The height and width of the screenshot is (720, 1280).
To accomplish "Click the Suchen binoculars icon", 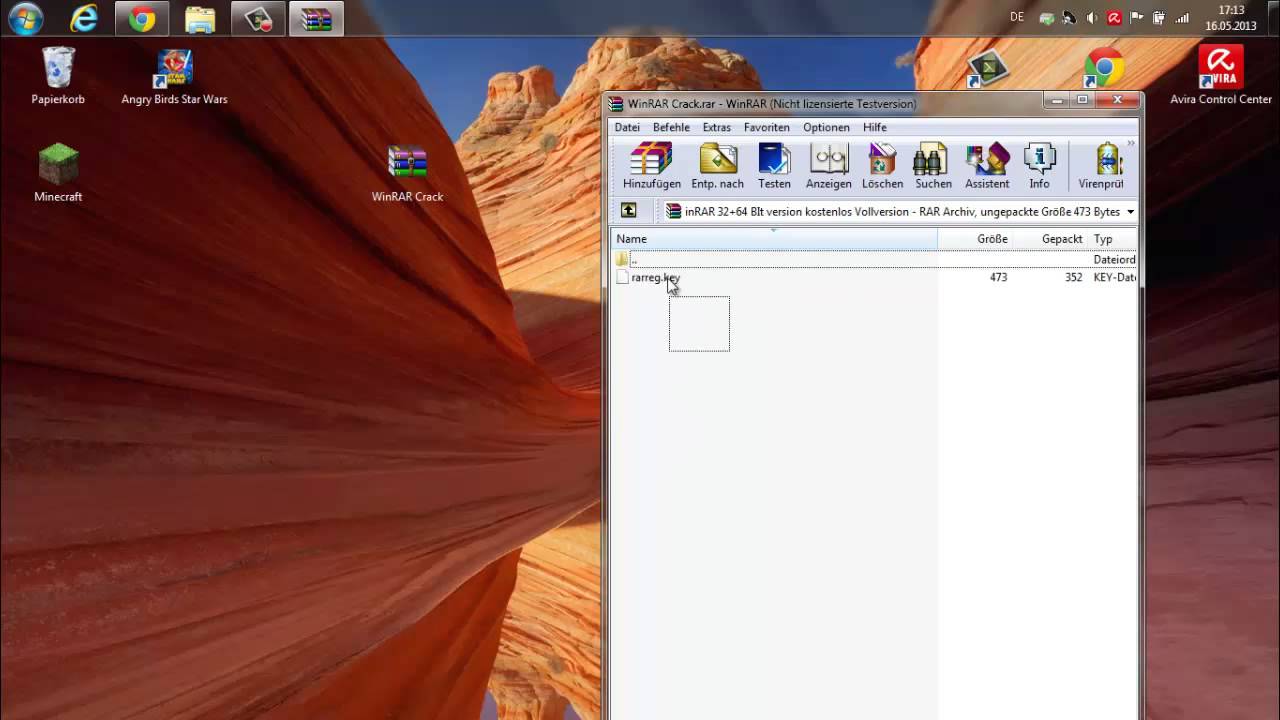I will click(x=933, y=166).
